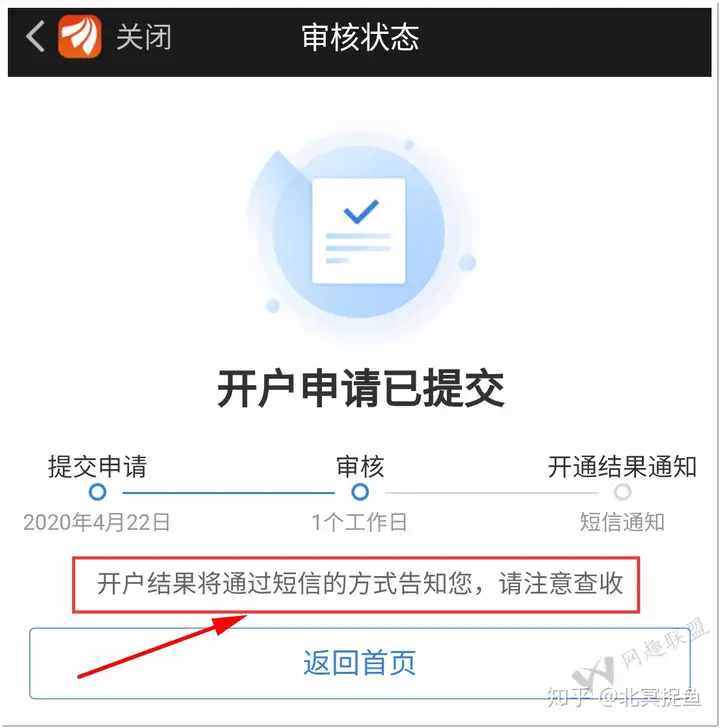Tap the 短信通知 text
This screenshot has width=720, height=728.
[x=622, y=522]
